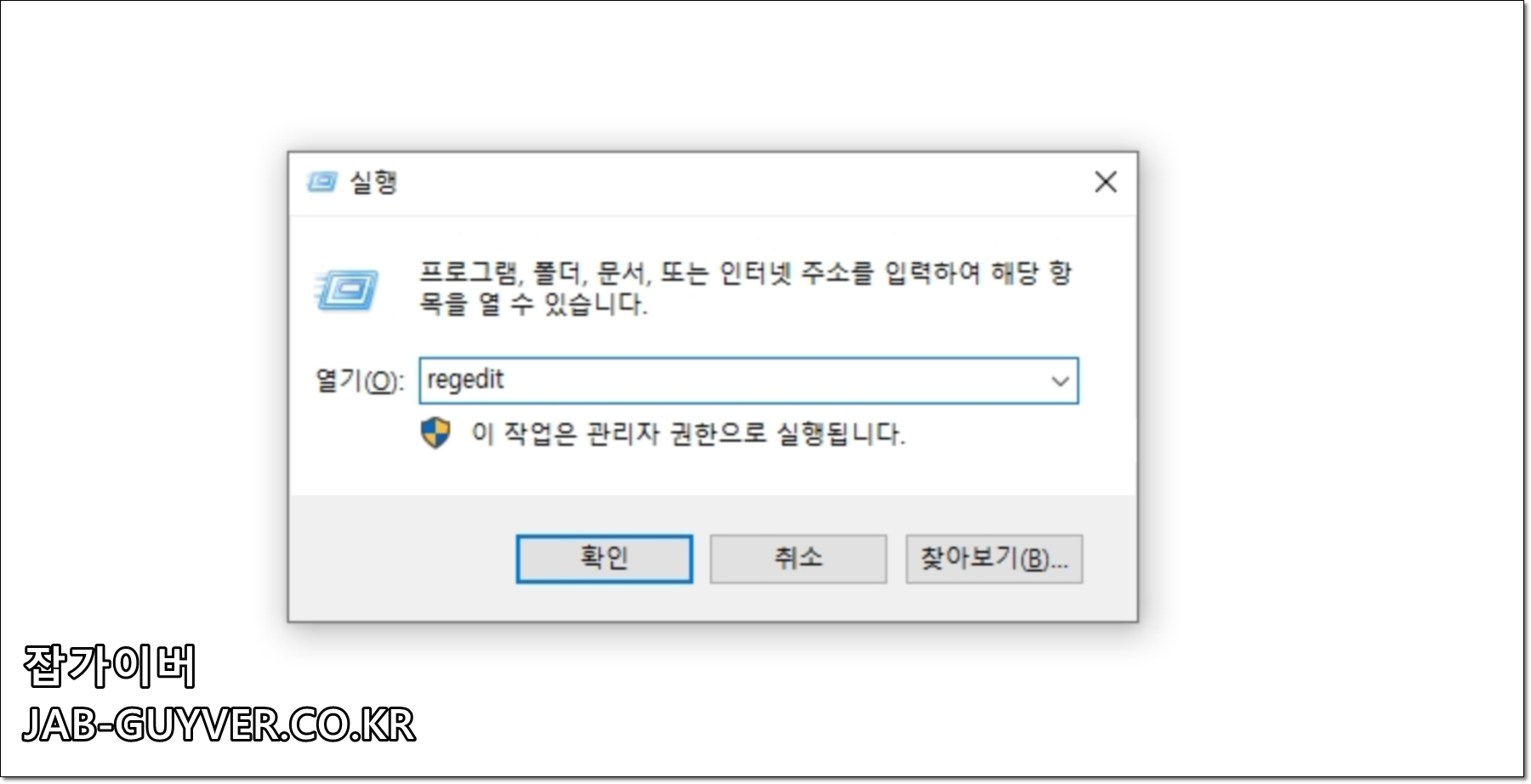Image resolution: width=1531 pixels, height=784 pixels.
Task: Click the 잡가이버 watermark logo
Action: 110,665
